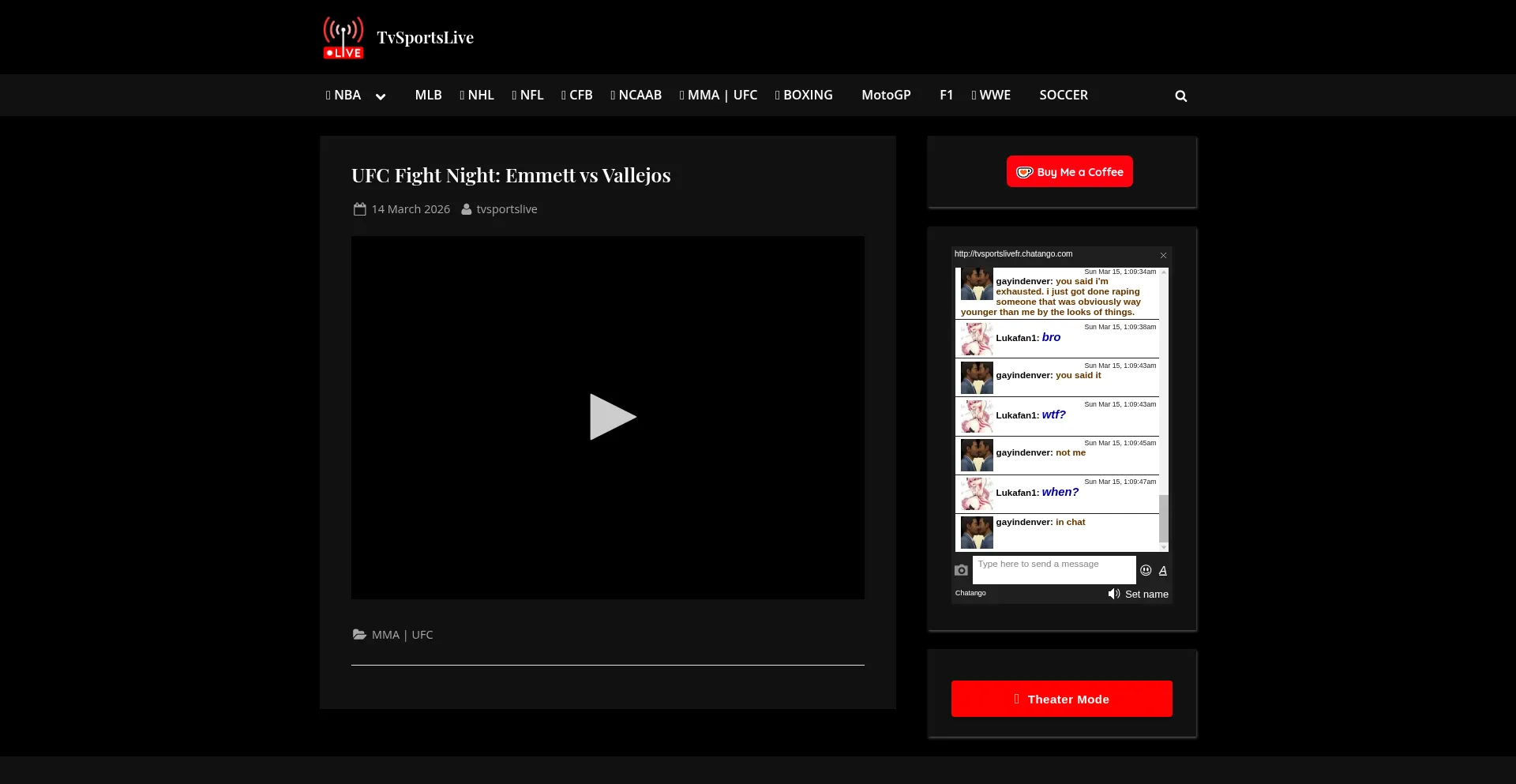The width and height of the screenshot is (1516, 784).
Task: Click Lukafan1's avatar beside "wtf?"
Action: pos(977,417)
